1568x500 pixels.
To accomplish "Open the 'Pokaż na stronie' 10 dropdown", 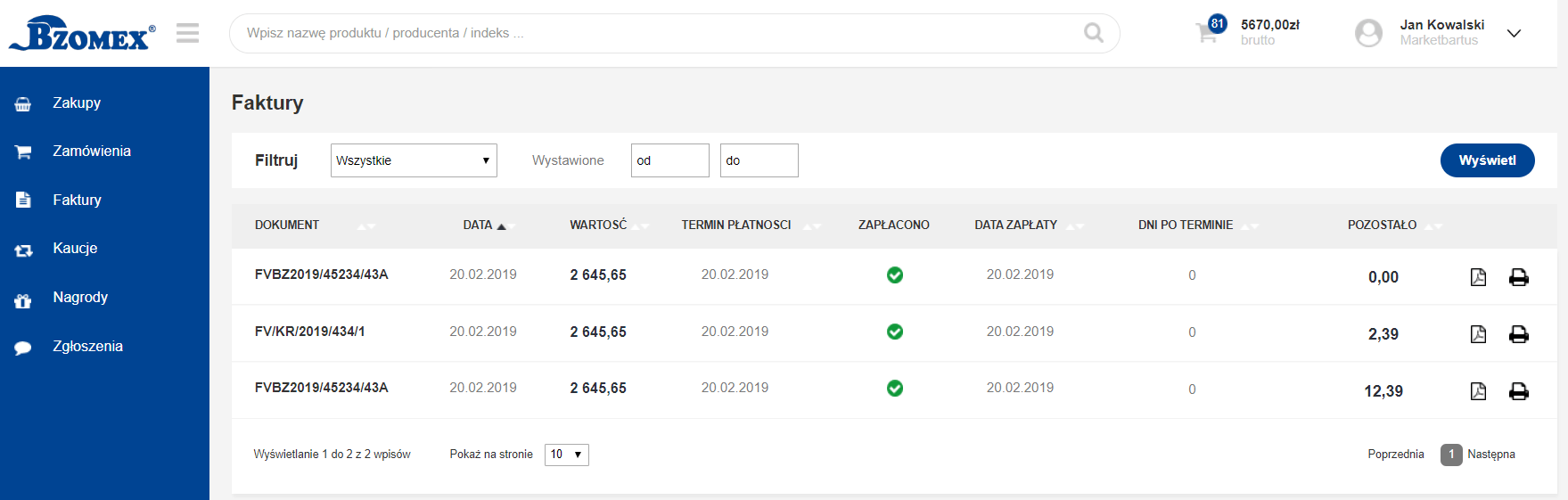I will pyautogui.click(x=567, y=455).
